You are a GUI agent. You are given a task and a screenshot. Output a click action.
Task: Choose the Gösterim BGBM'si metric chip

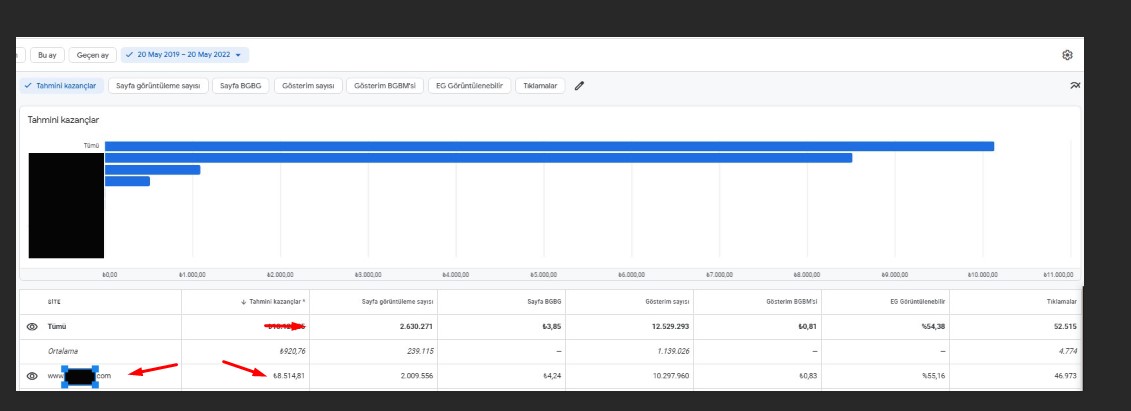384,86
